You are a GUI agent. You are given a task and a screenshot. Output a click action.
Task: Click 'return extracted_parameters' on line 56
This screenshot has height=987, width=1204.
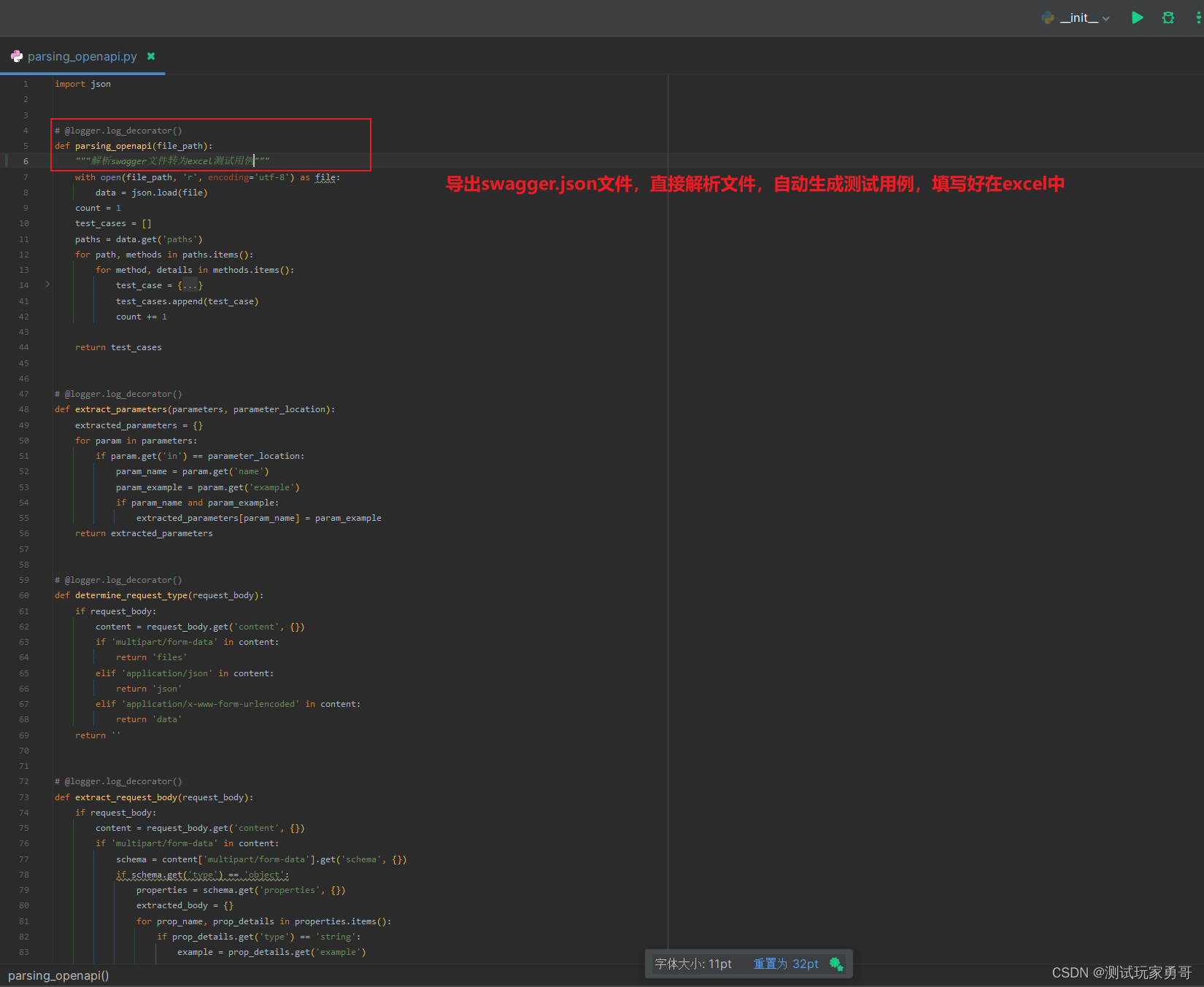tap(144, 533)
